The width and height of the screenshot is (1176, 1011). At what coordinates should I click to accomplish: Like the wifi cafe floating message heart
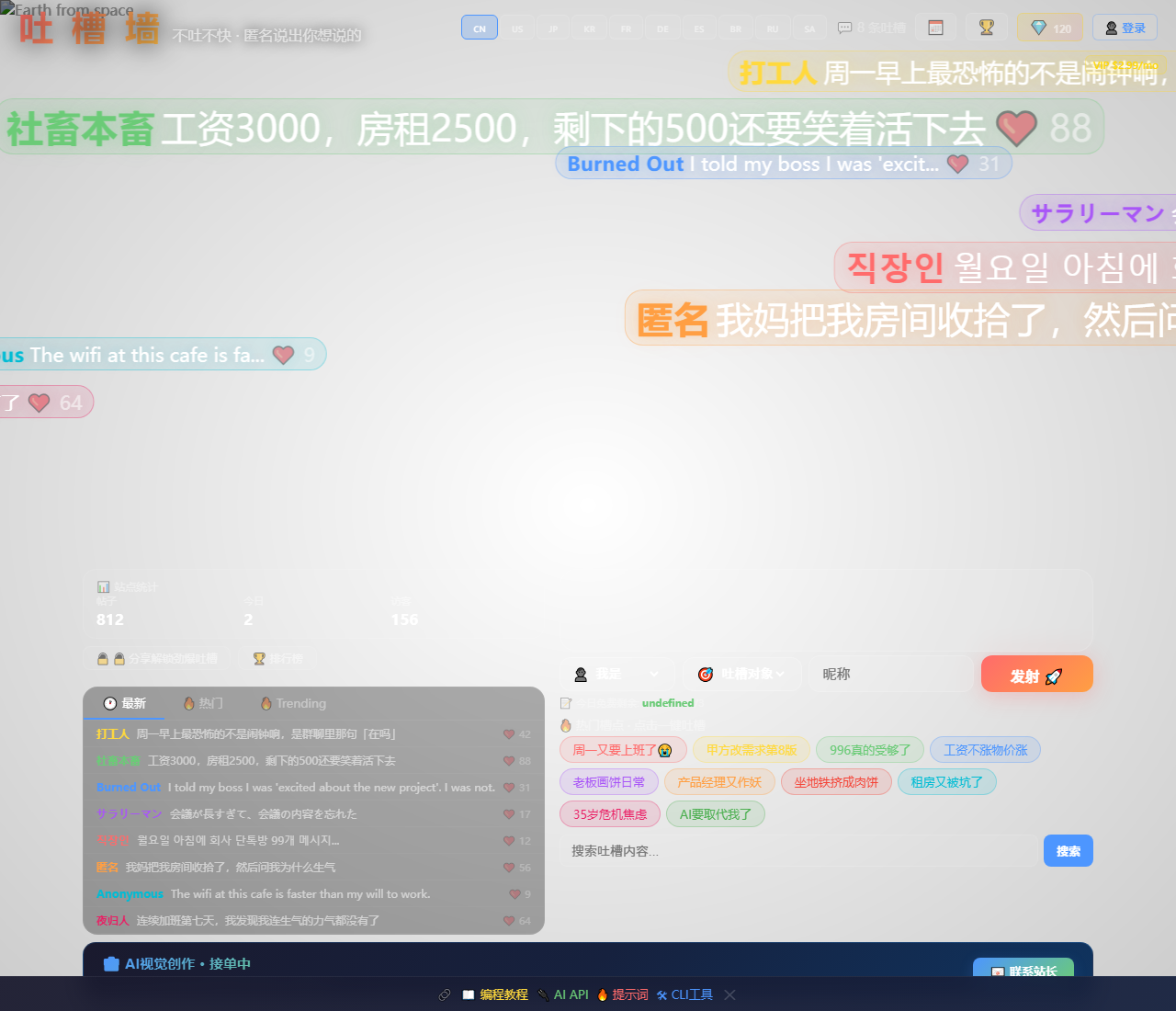tap(283, 355)
